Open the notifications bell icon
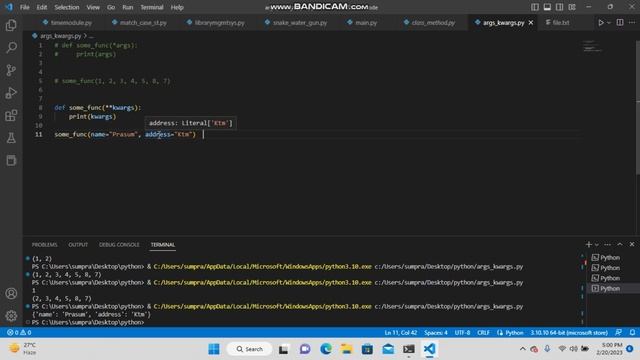 pos(632,332)
